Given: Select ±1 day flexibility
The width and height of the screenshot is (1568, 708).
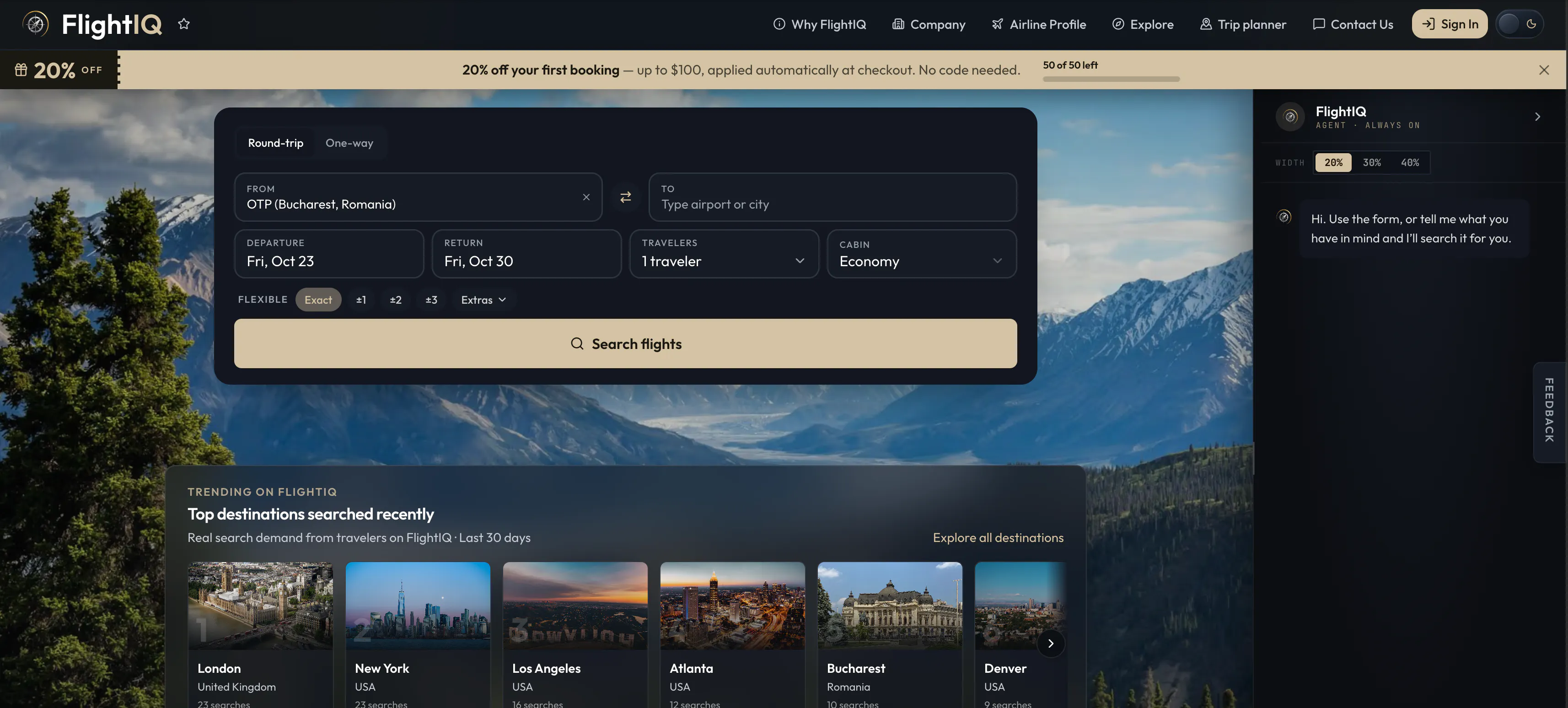Looking at the screenshot, I should point(361,300).
